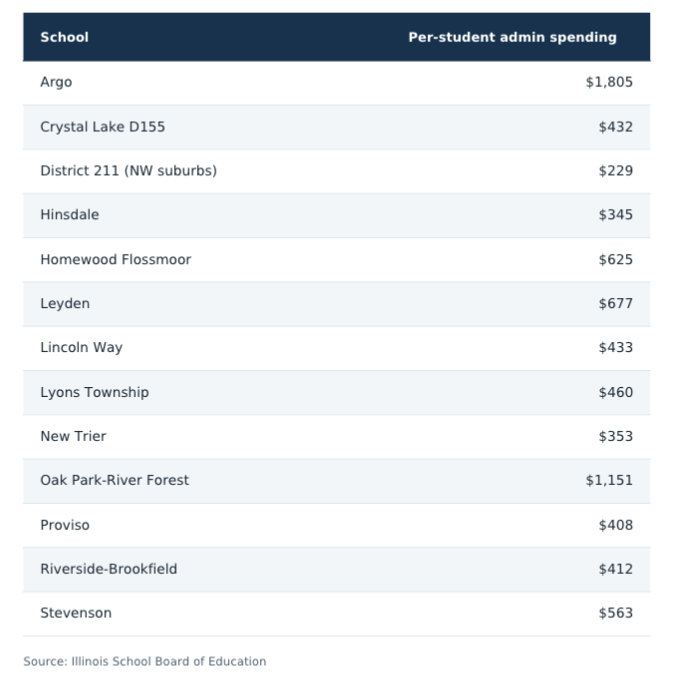The height and width of the screenshot is (682, 673).
Task: Select the Argo school row name
Action: (56, 82)
